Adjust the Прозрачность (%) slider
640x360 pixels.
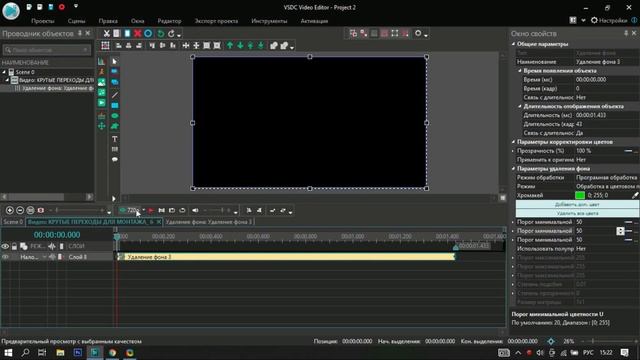(x=631, y=151)
